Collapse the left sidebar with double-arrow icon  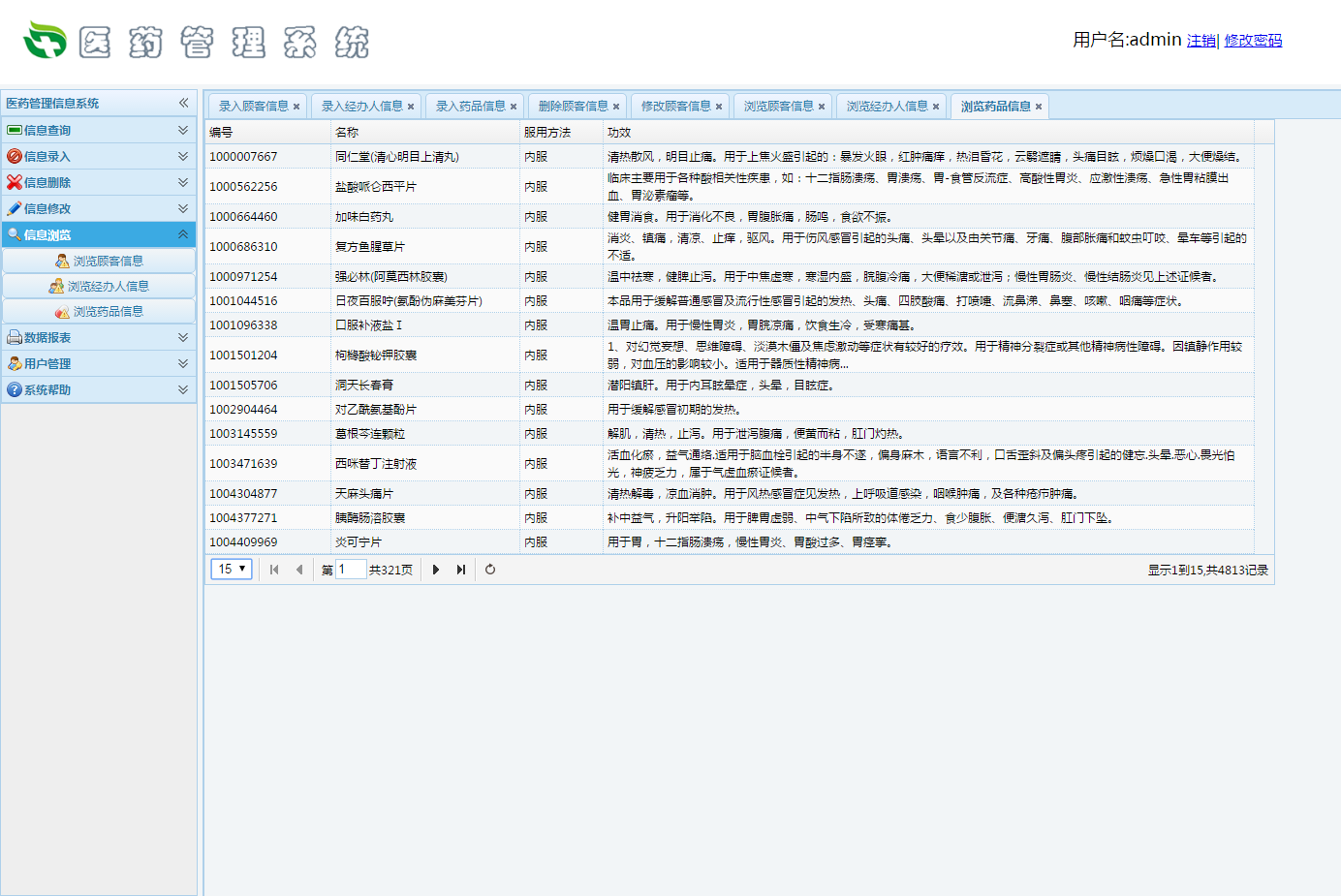click(x=183, y=103)
